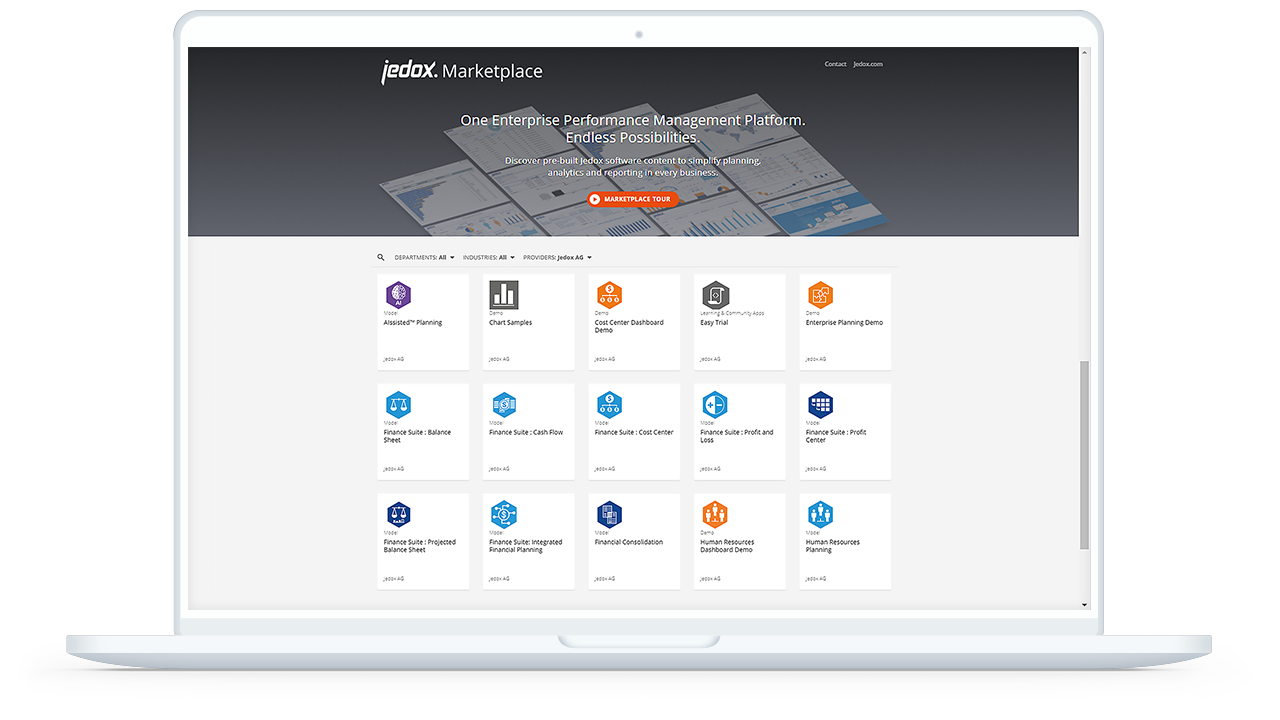Select 'Cost Center Dashboard Demo' title

629,326
